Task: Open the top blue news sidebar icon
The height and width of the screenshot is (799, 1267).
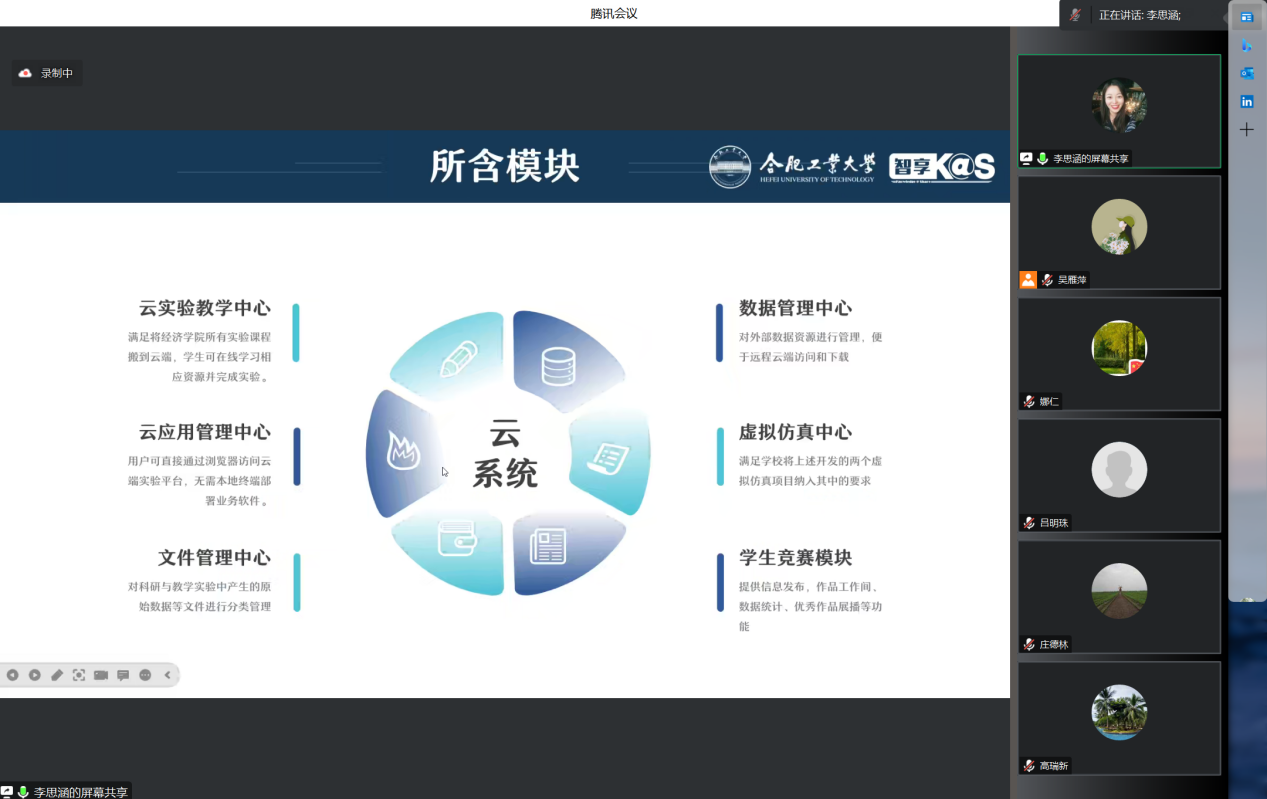Action: point(1246,17)
